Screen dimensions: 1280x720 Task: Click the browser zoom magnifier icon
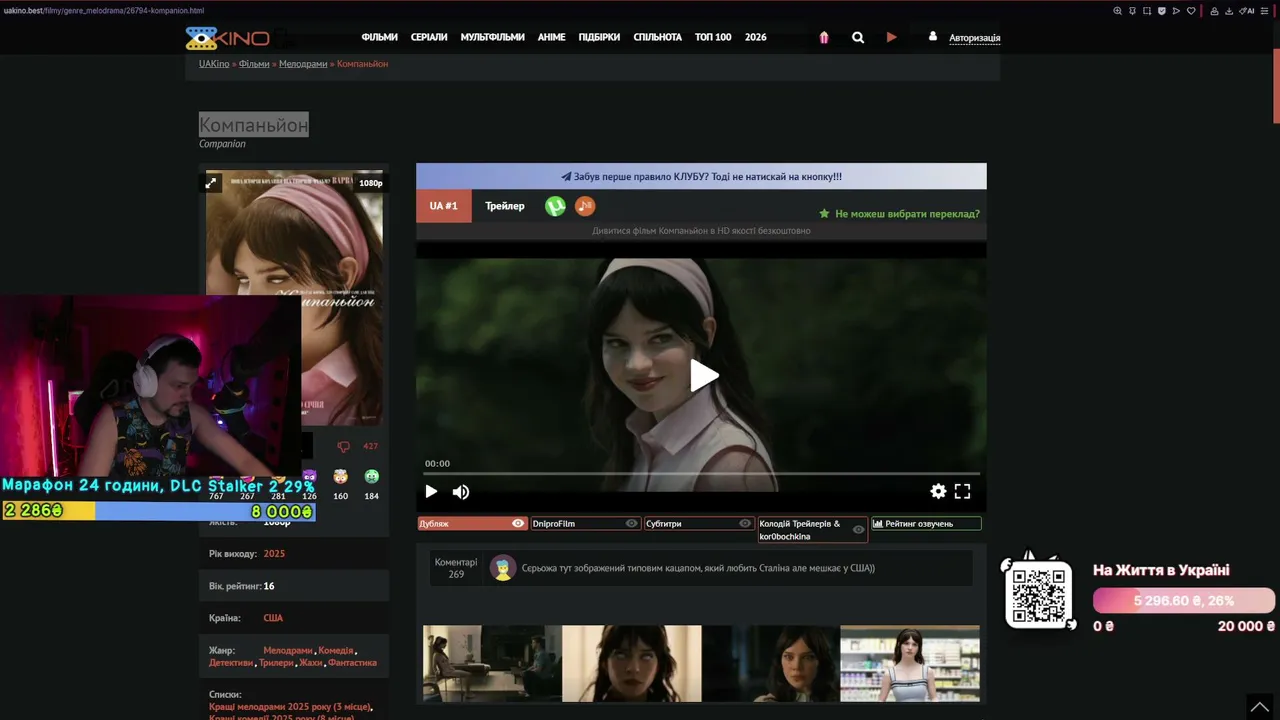pyautogui.click(x=1117, y=11)
